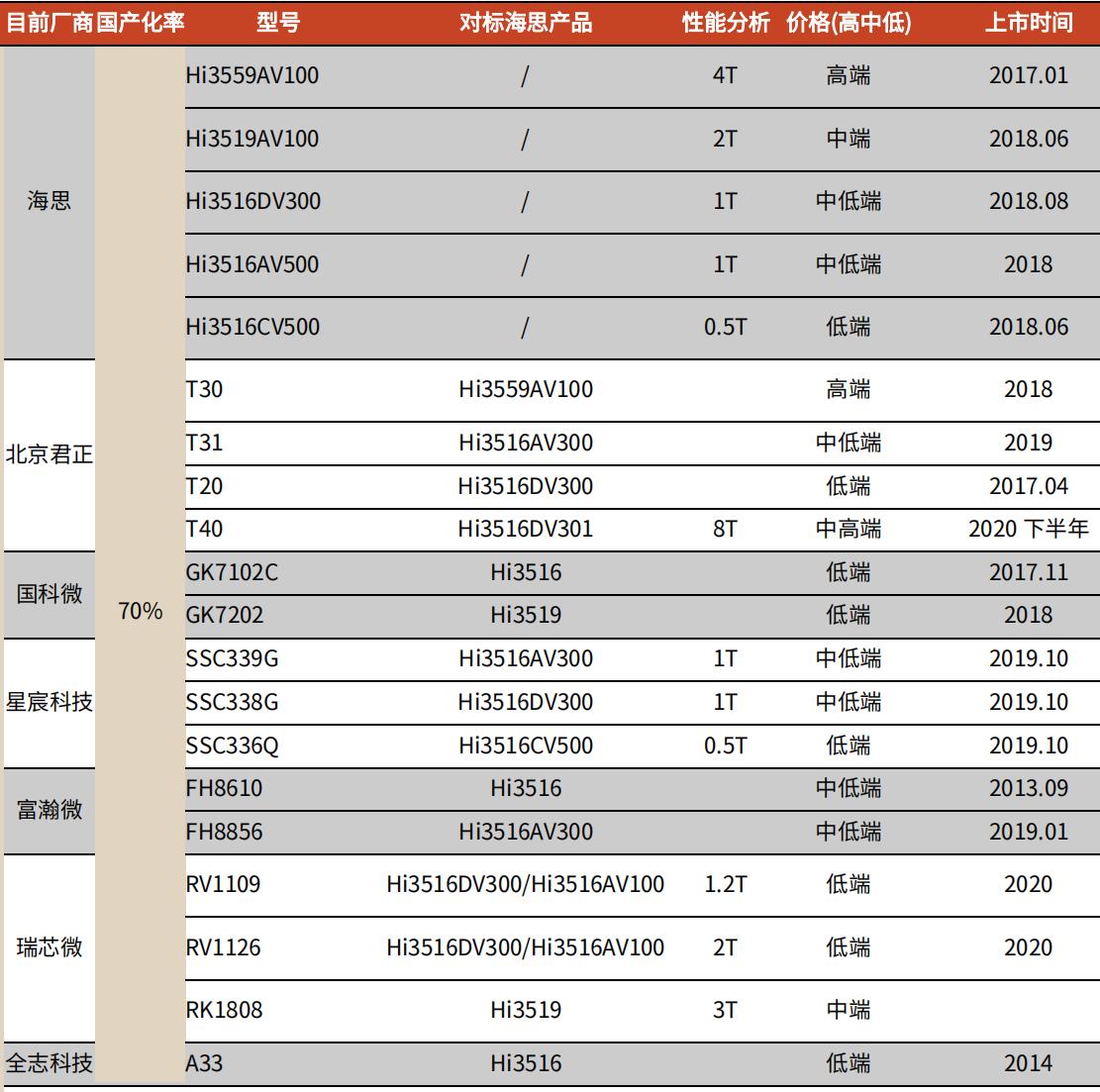Click the 2018.08 launch date

click(x=1029, y=201)
